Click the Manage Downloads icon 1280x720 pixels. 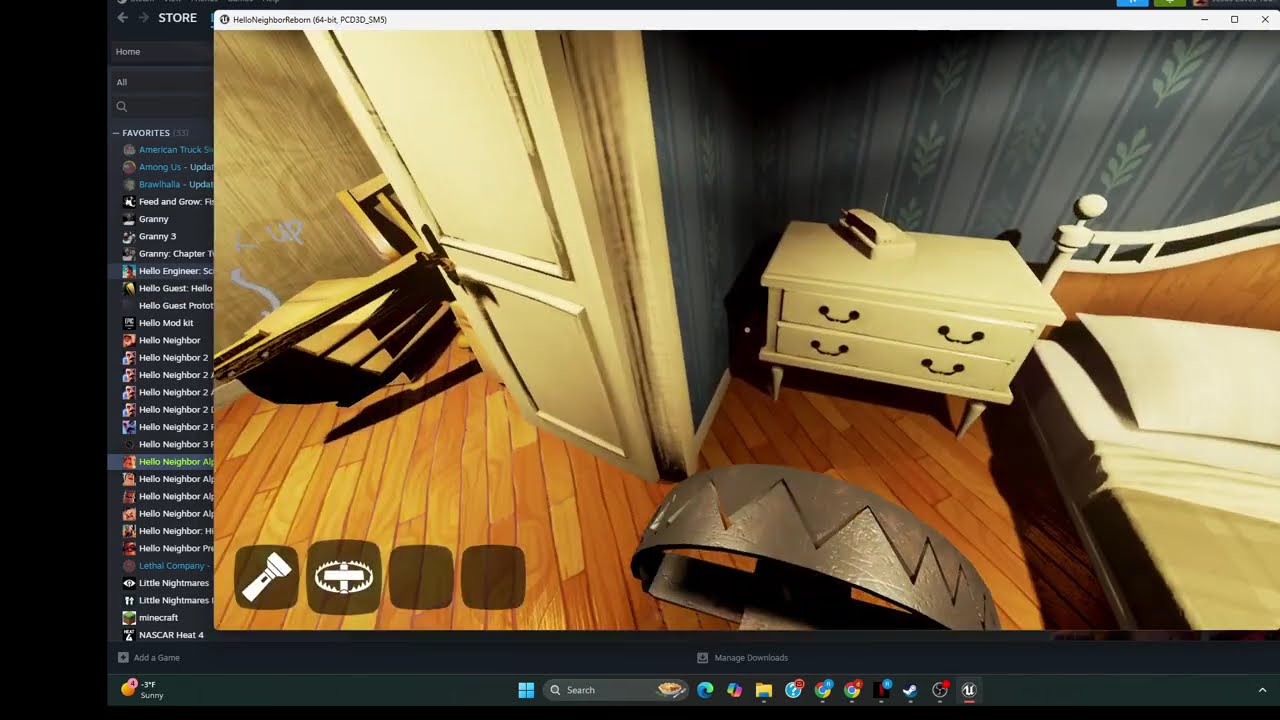702,658
